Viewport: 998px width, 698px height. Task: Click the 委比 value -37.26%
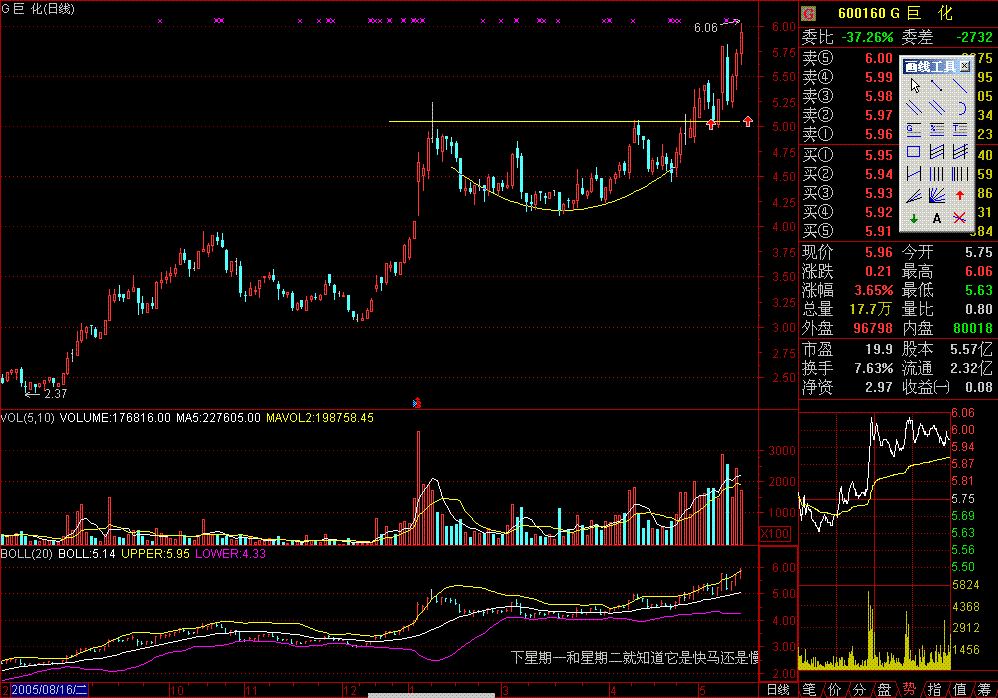(x=867, y=38)
